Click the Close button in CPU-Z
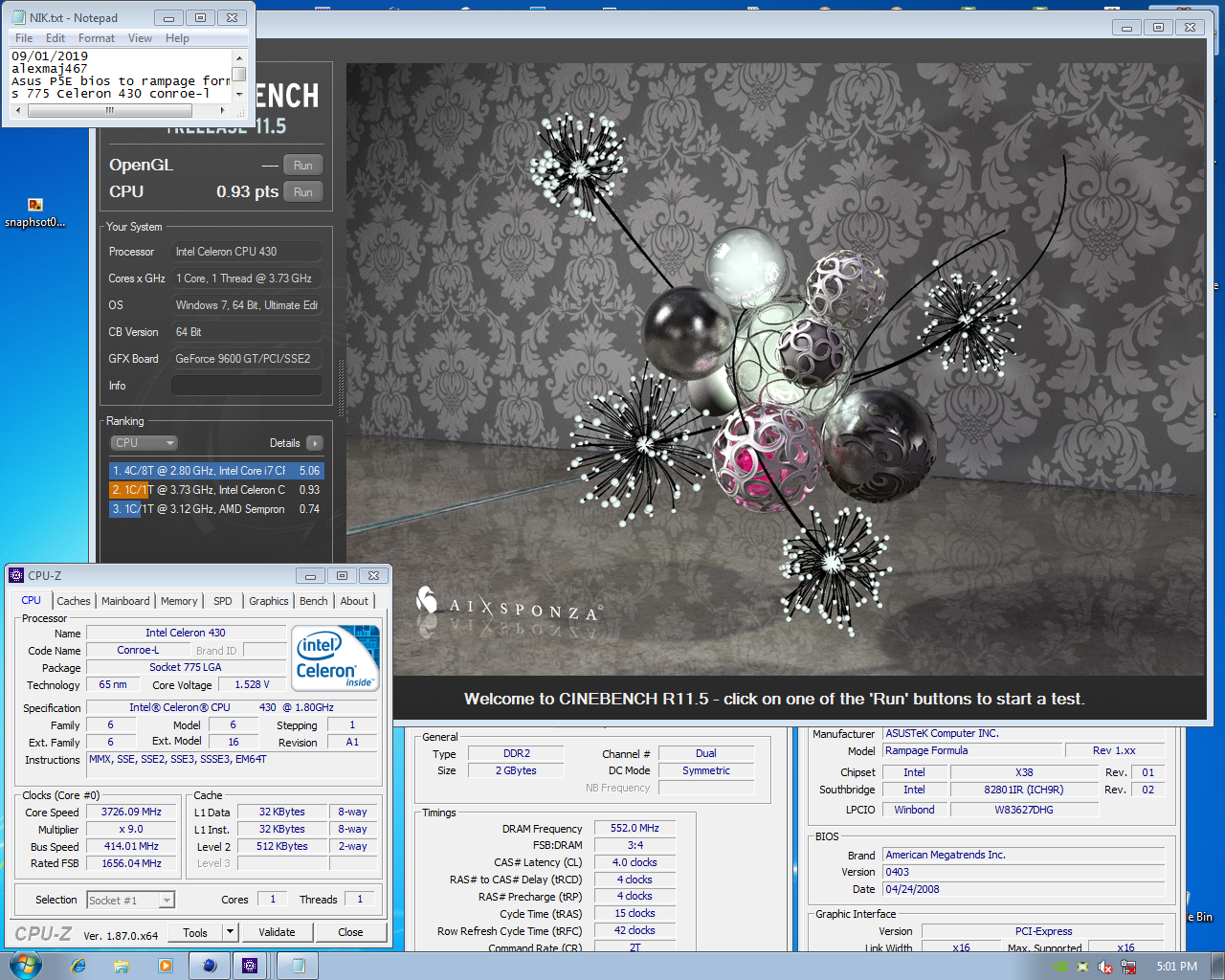 pyautogui.click(x=350, y=932)
